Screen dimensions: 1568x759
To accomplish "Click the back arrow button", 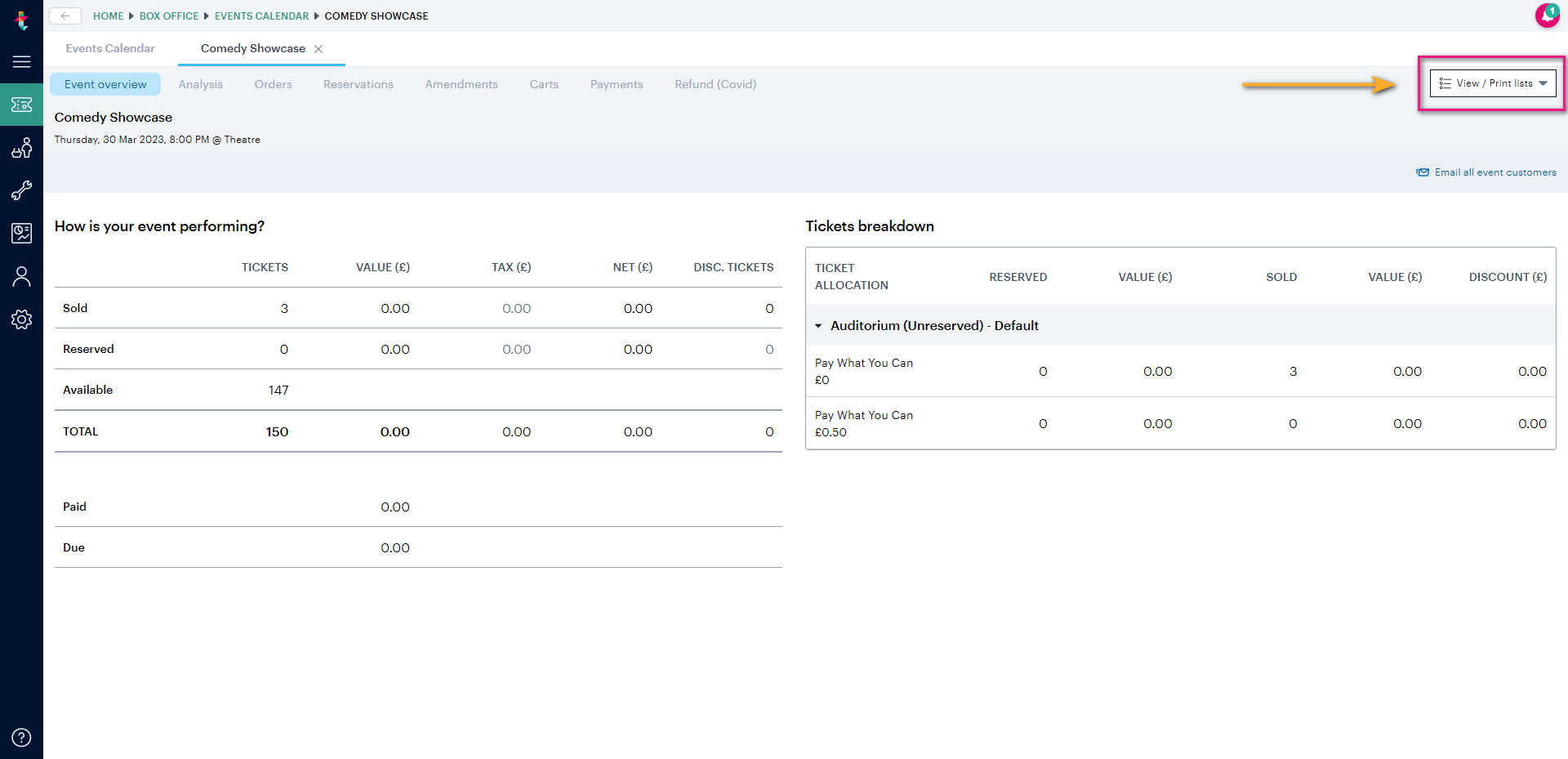I will pos(65,16).
